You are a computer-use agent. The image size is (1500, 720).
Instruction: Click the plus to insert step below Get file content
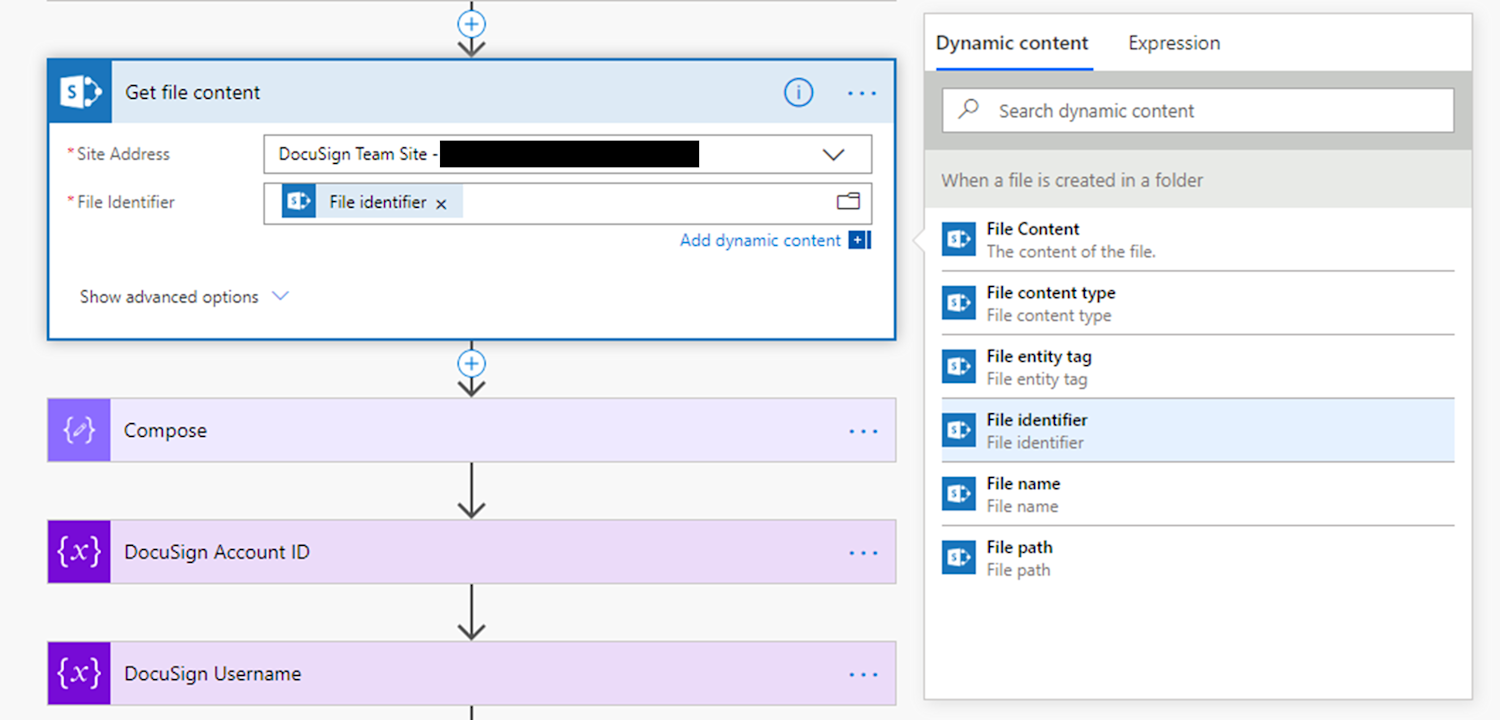click(471, 363)
